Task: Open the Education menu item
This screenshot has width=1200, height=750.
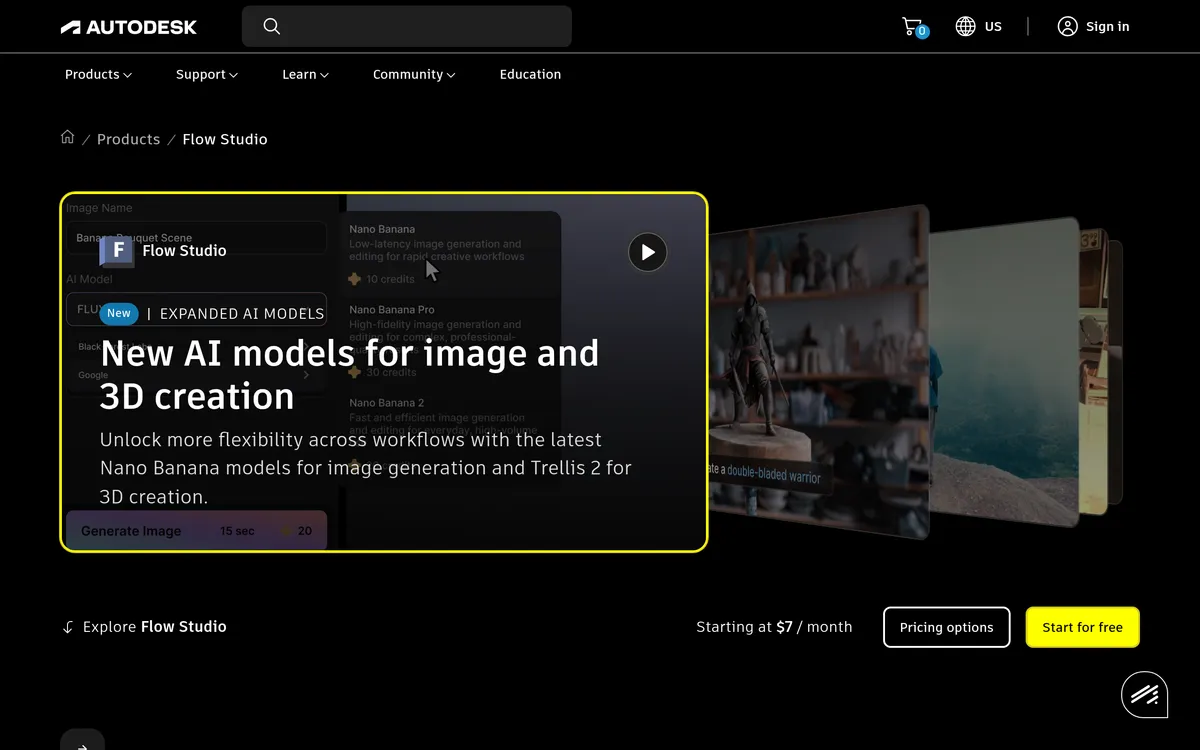Action: coord(530,75)
